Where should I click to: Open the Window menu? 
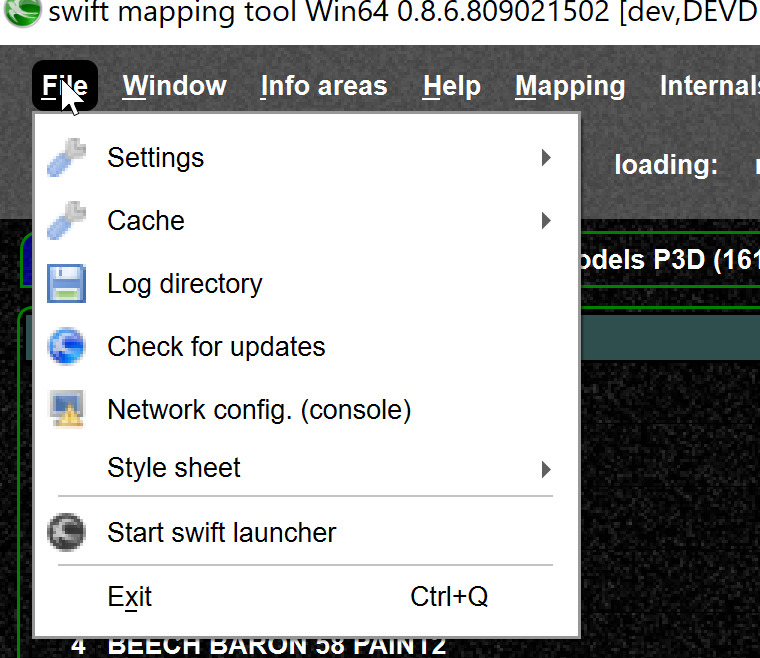coord(174,86)
